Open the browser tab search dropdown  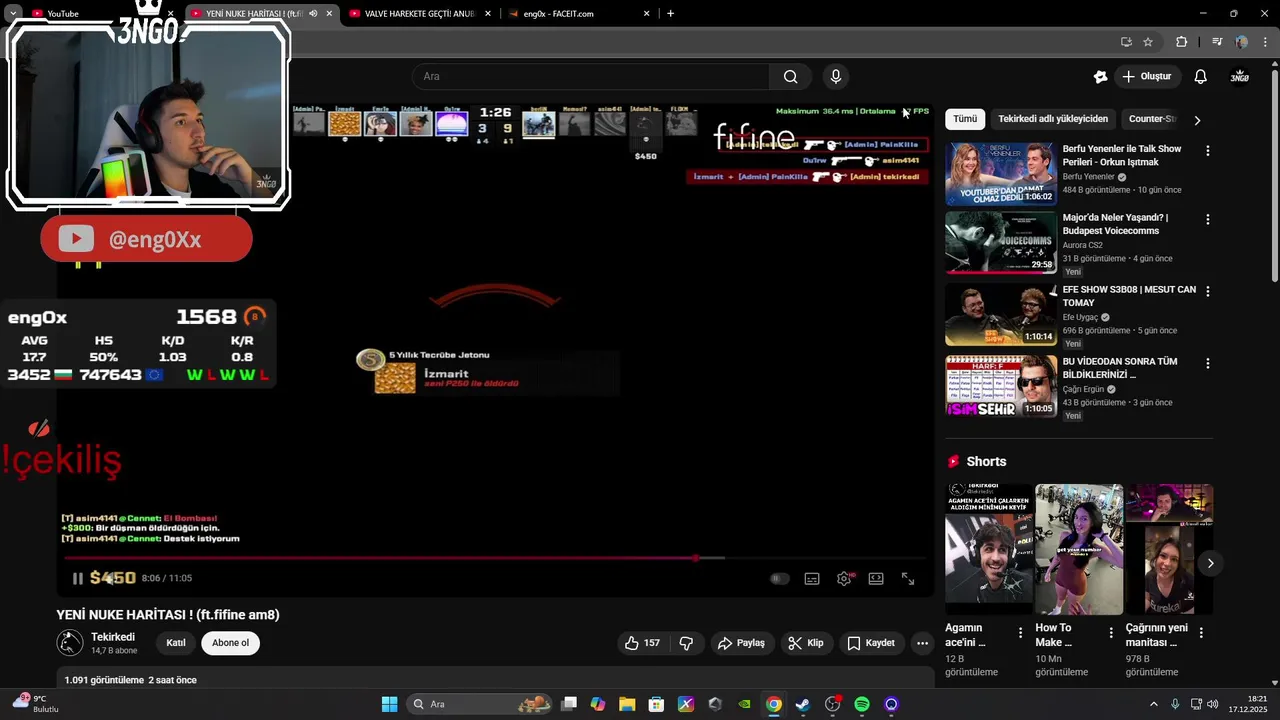tap(13, 13)
